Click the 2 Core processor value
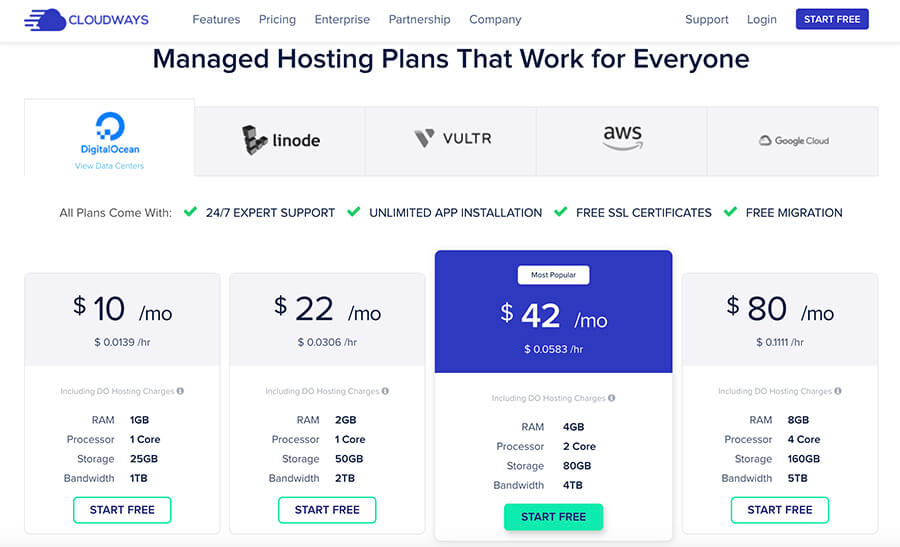 [x=579, y=446]
